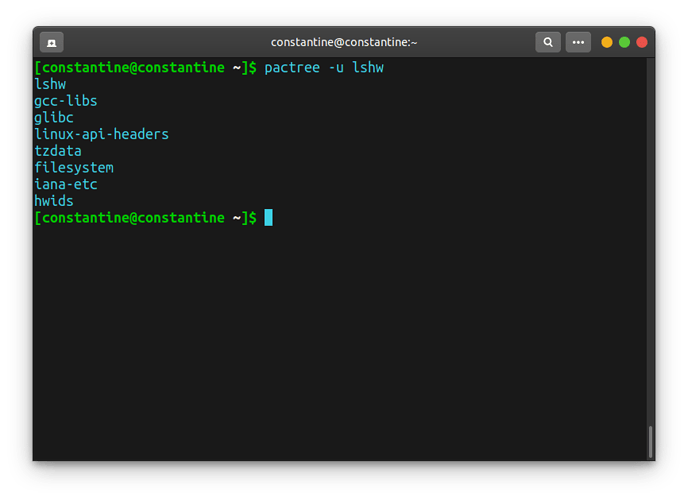Image resolution: width=688 pixels, height=500 pixels.
Task: Maximize the terminal with the green button
Action: [624, 42]
